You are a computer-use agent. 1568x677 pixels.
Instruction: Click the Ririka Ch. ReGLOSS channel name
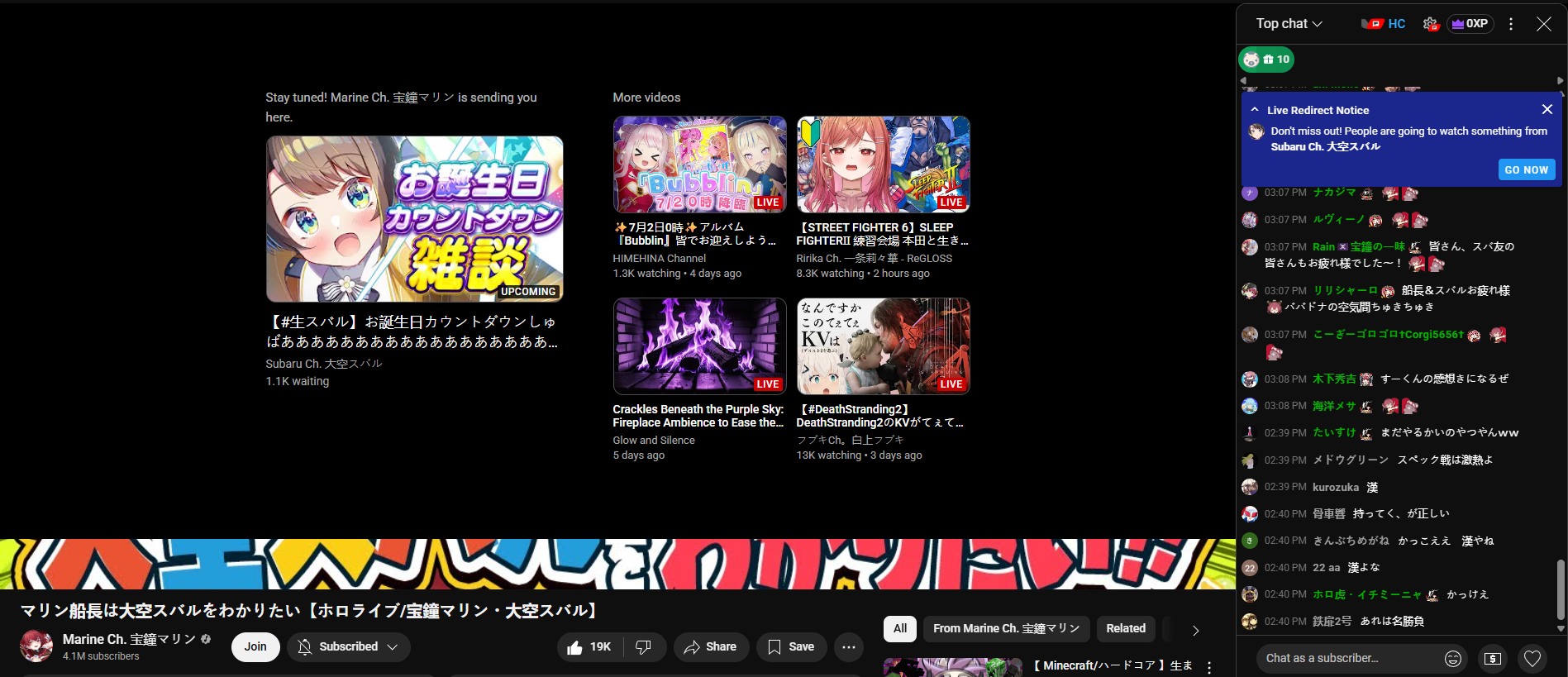coord(875,259)
